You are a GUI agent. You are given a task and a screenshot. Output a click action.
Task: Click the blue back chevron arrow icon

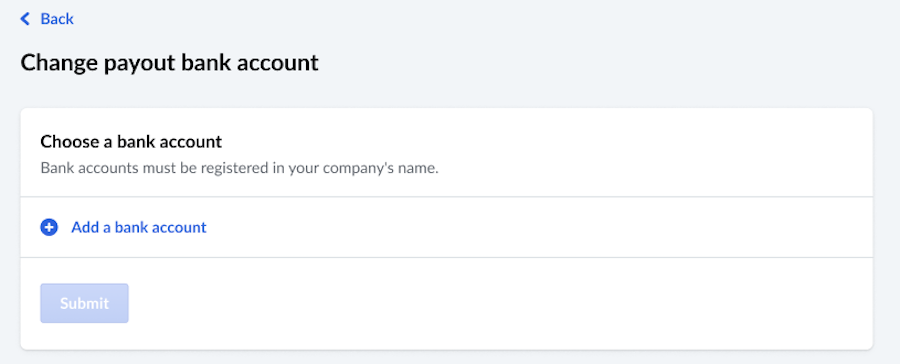[x=25, y=19]
